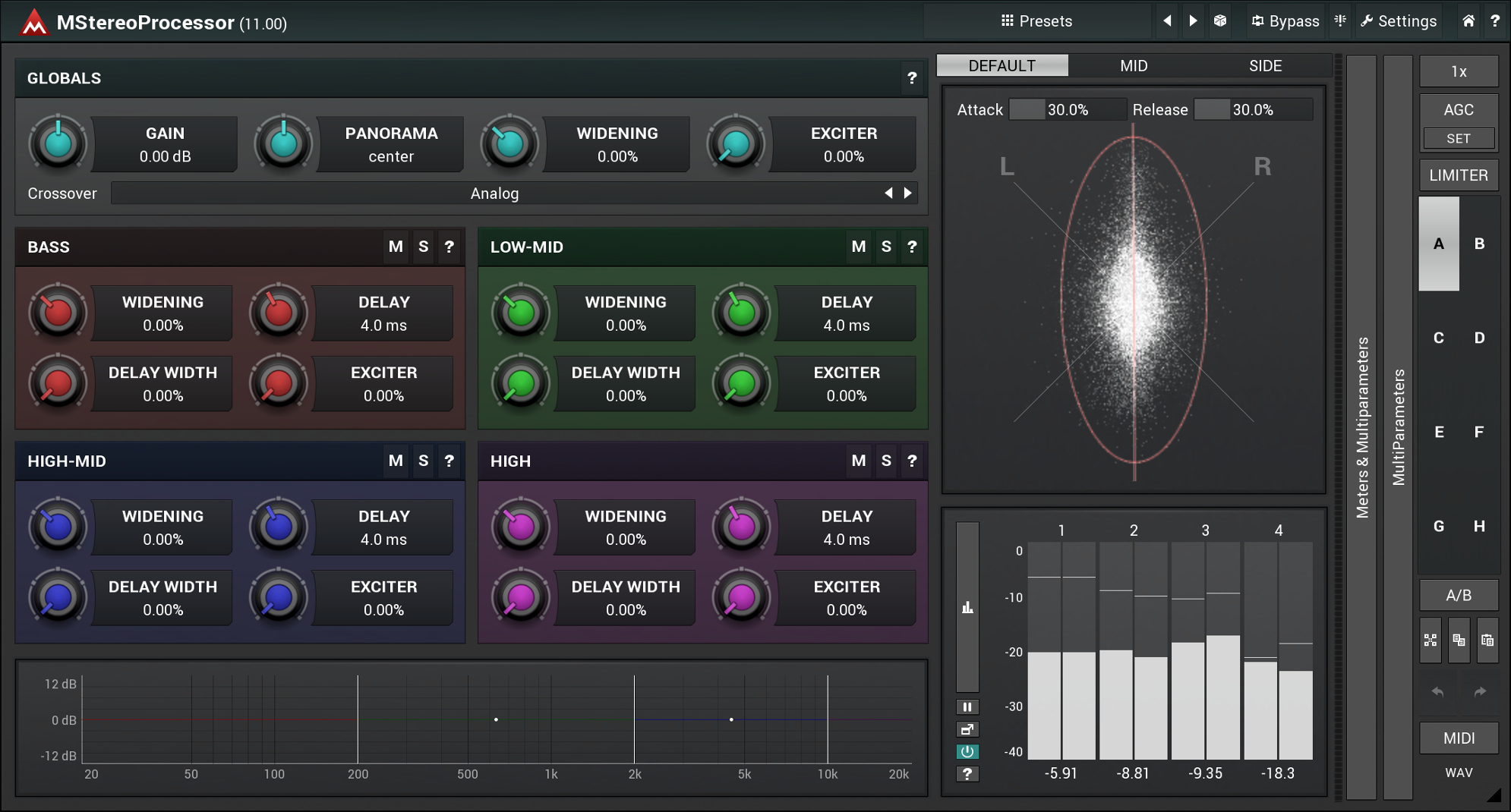Click the meter histogram icon
1511x812 pixels.
click(967, 607)
